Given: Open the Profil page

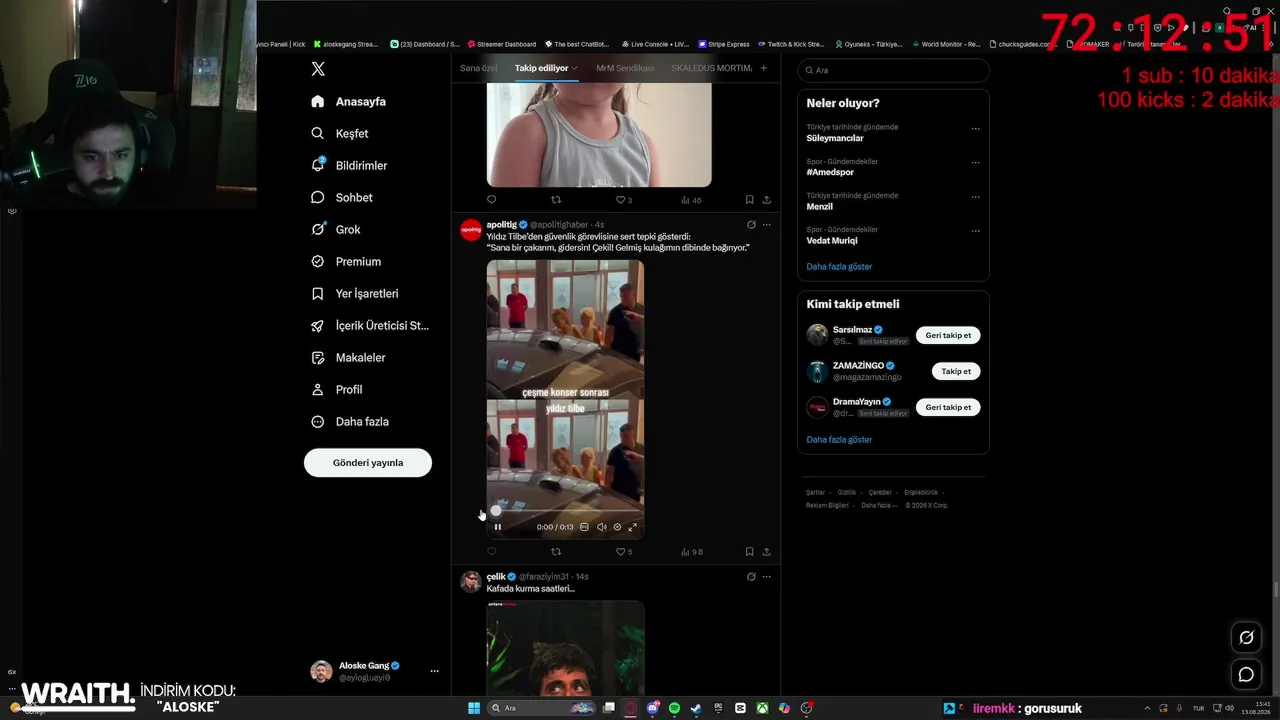Looking at the screenshot, I should point(336,389).
